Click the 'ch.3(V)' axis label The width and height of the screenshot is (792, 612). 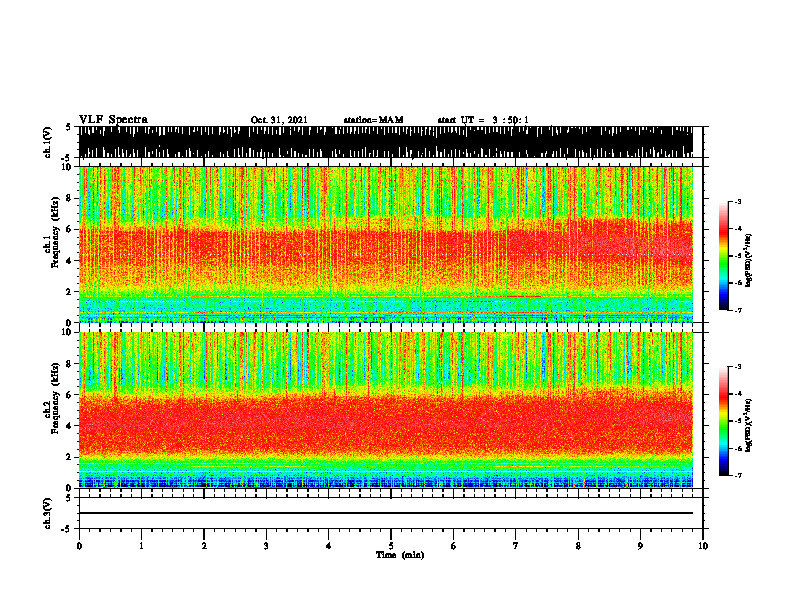click(48, 513)
